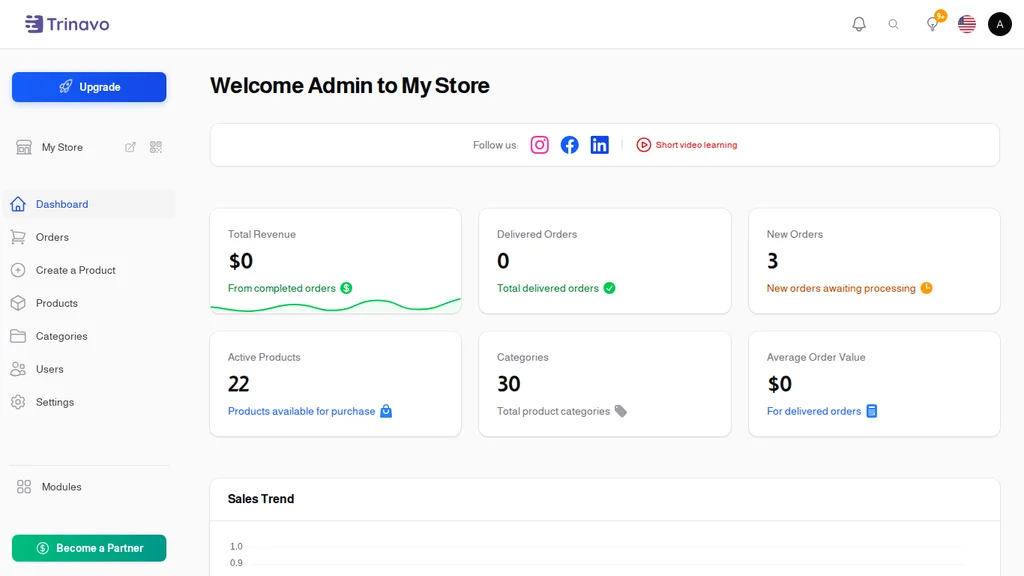Image resolution: width=1024 pixels, height=576 pixels.
Task: Open the Delivered Orders card
Action: [605, 261]
